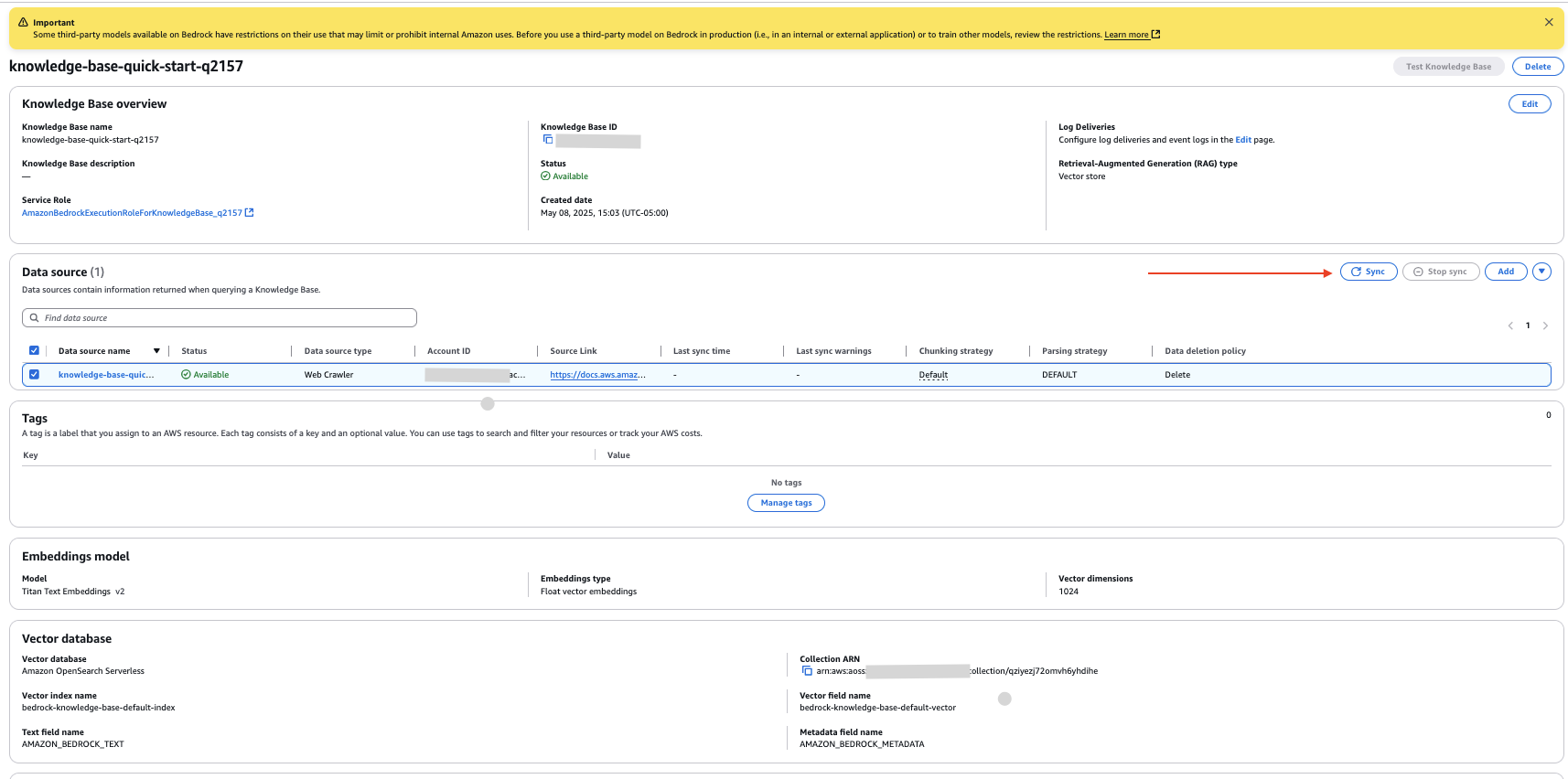Open the Manage tags button
This screenshot has height=779, width=1568.
click(786, 503)
